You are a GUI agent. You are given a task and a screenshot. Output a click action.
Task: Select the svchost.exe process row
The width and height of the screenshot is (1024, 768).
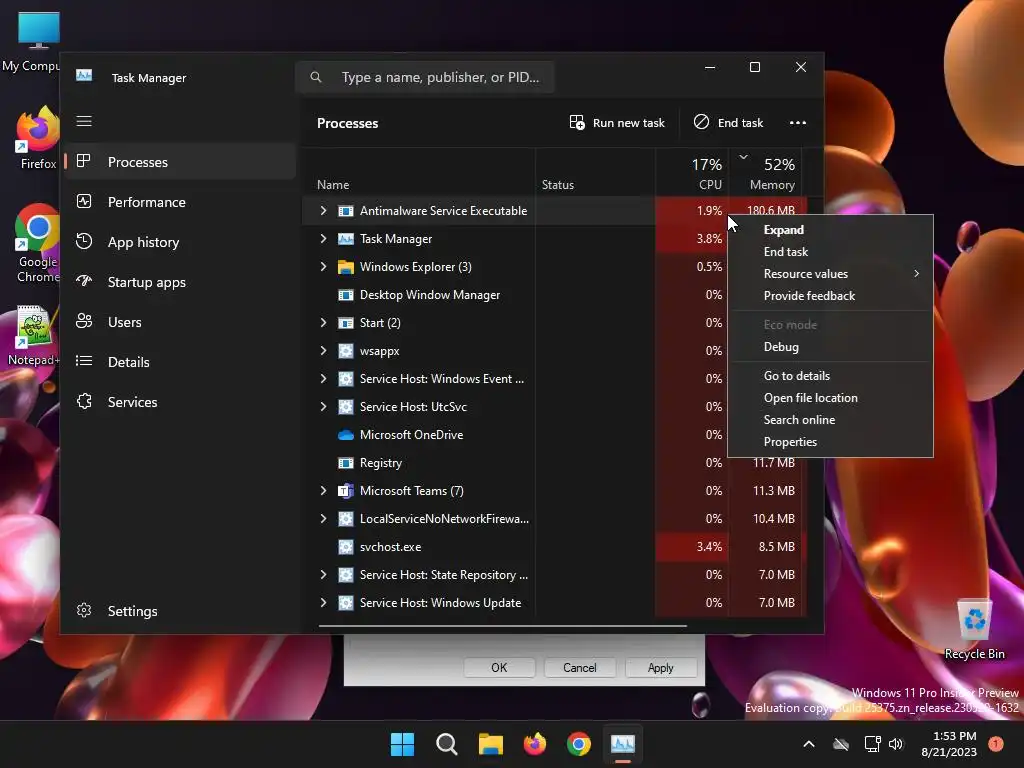pyautogui.click(x=554, y=547)
